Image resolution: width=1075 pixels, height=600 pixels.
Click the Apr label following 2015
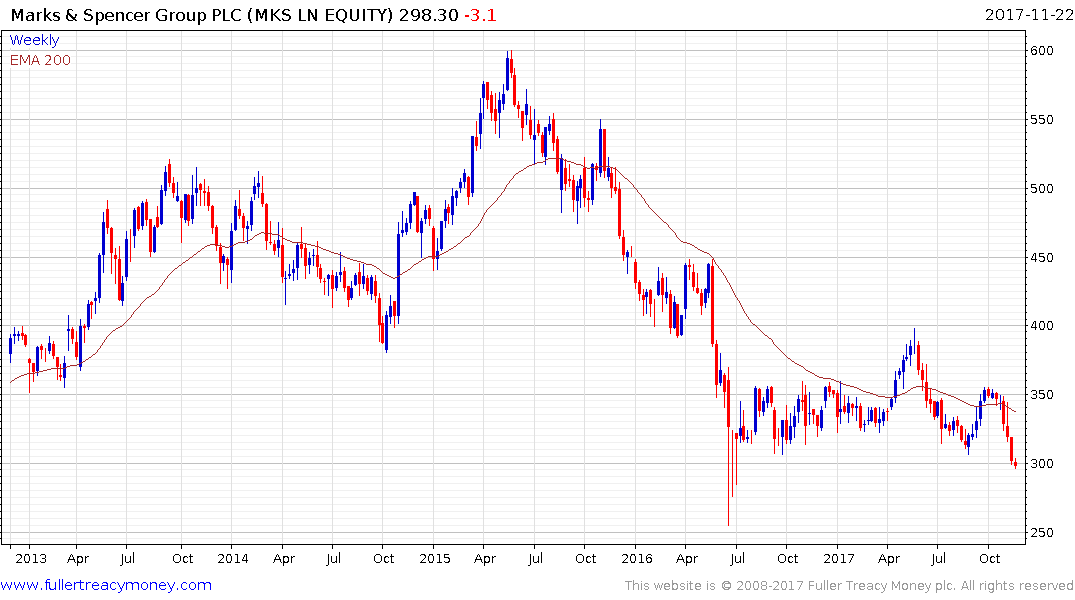click(x=485, y=559)
